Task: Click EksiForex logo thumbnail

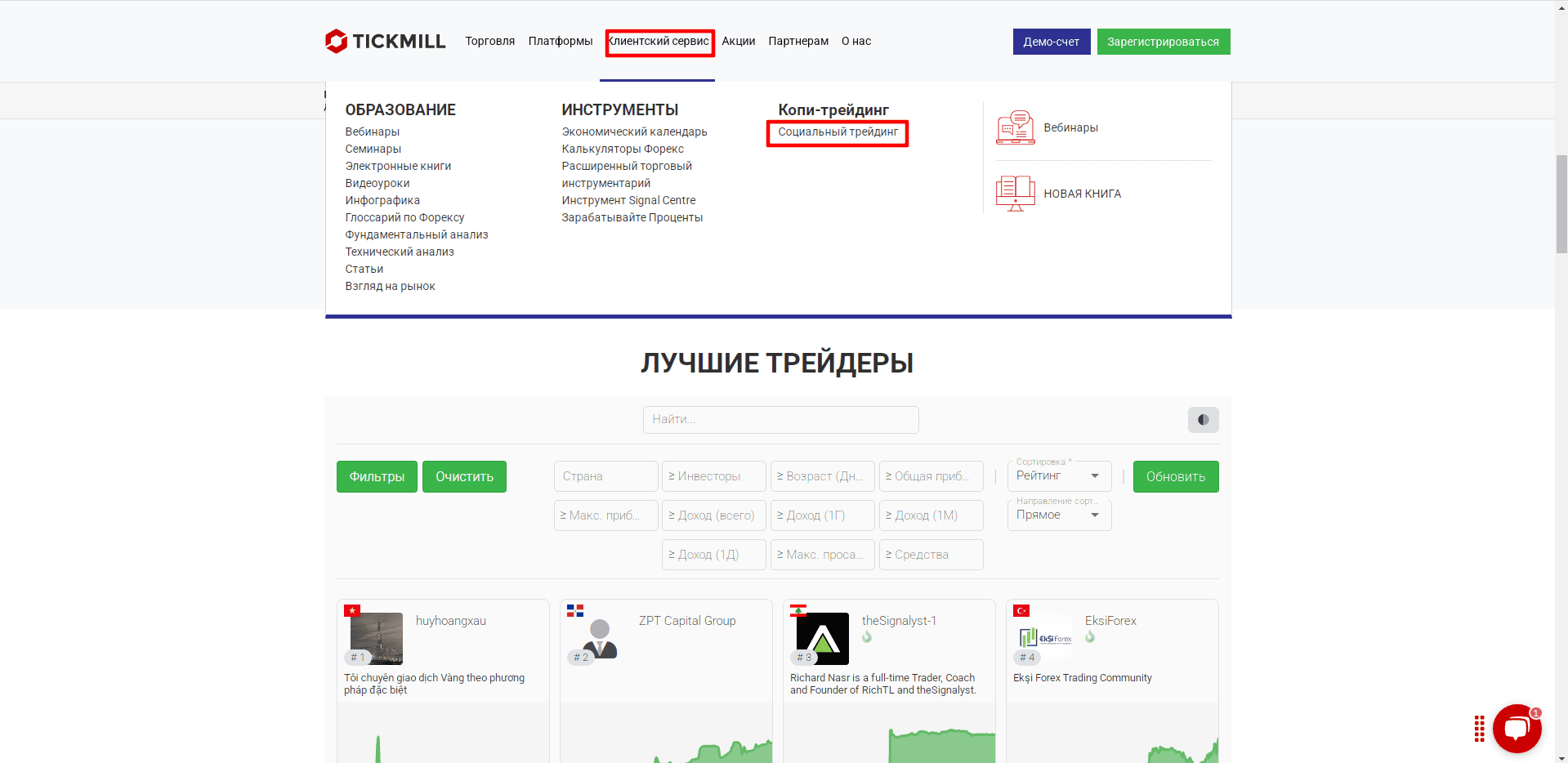Action: pos(1046,637)
